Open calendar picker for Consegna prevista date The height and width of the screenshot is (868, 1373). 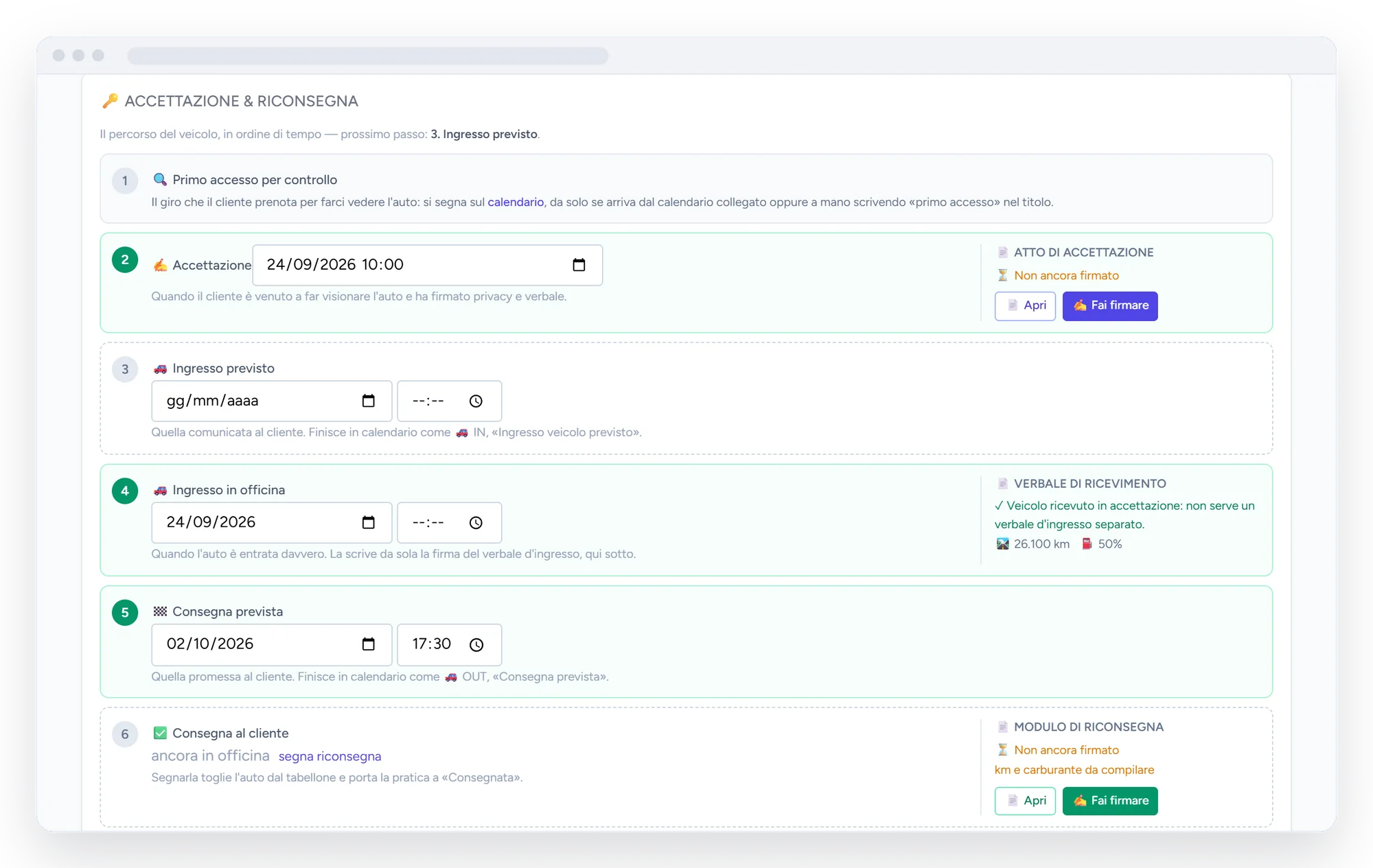[369, 644]
